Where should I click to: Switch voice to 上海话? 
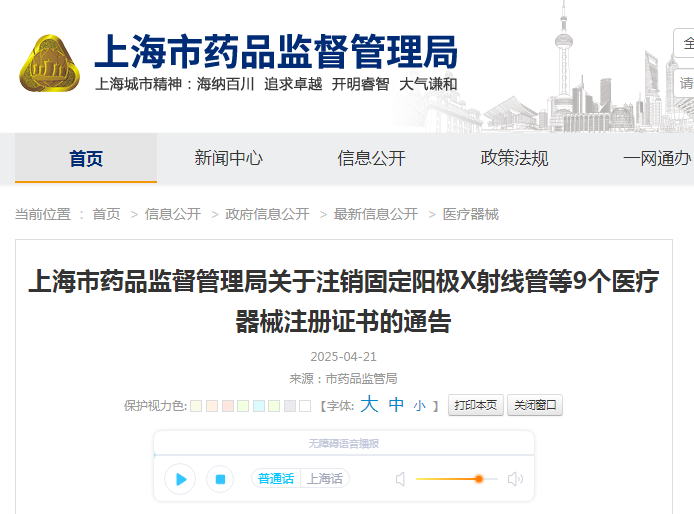[x=324, y=479]
